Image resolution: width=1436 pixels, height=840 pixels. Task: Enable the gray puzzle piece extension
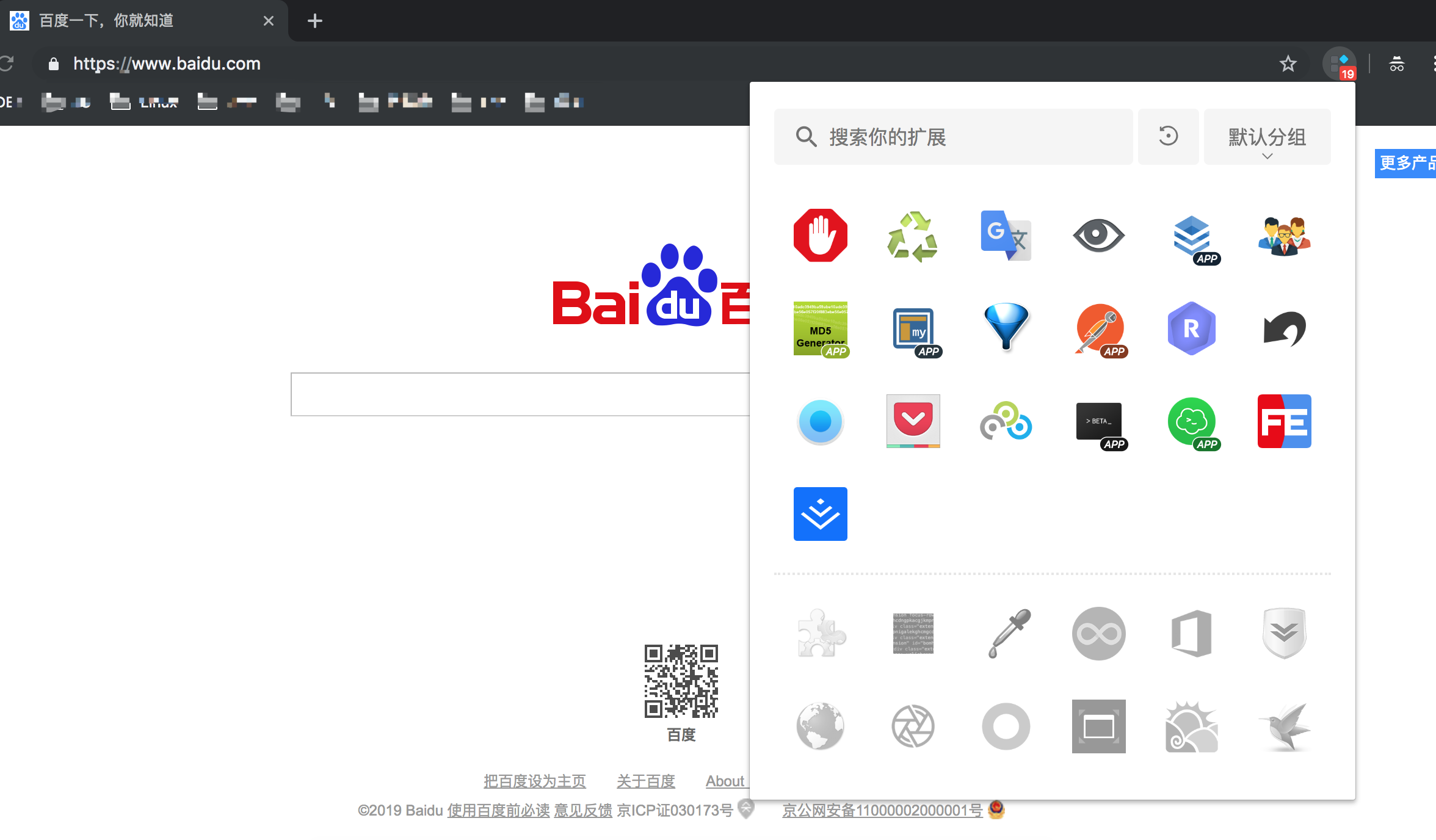coord(821,634)
